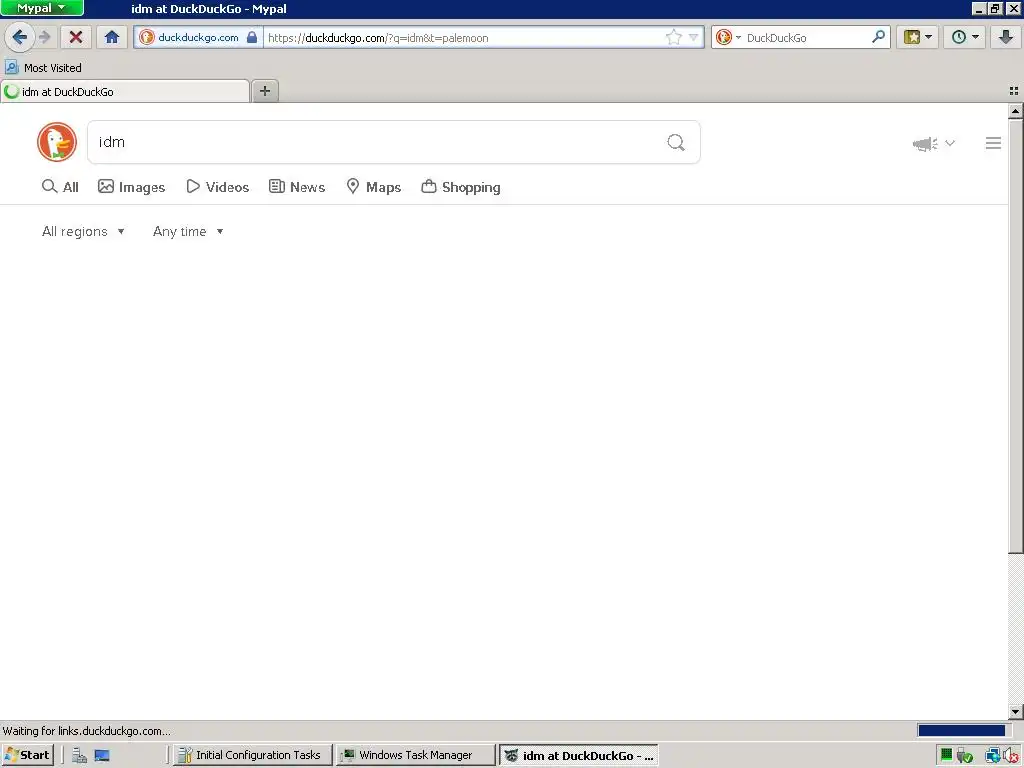Click the toolbar search magnifier icon
This screenshot has width=1024, height=768.
click(878, 37)
